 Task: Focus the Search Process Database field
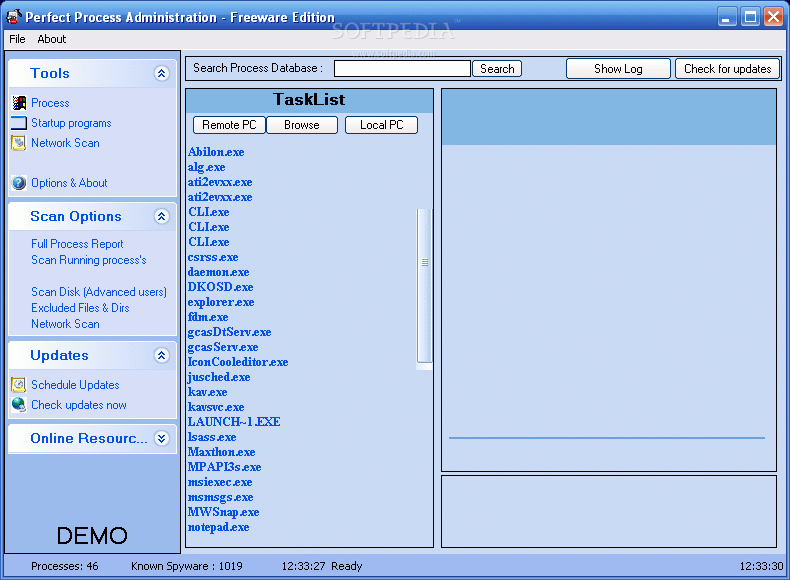click(402, 69)
